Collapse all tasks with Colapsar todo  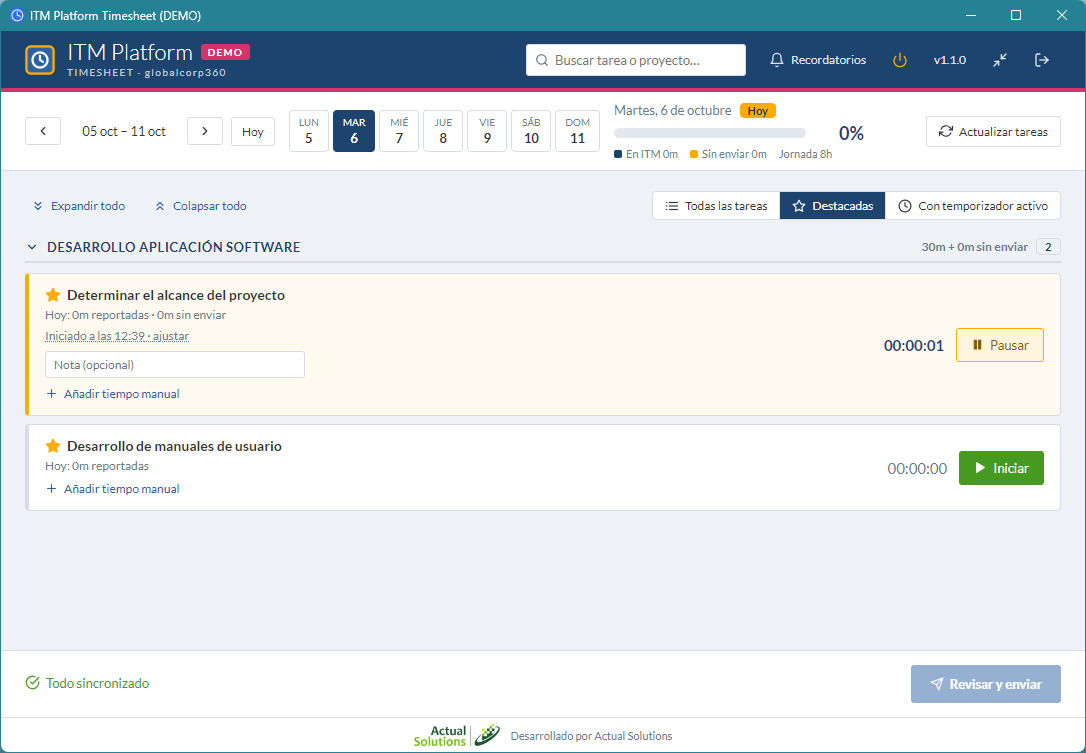pos(201,206)
